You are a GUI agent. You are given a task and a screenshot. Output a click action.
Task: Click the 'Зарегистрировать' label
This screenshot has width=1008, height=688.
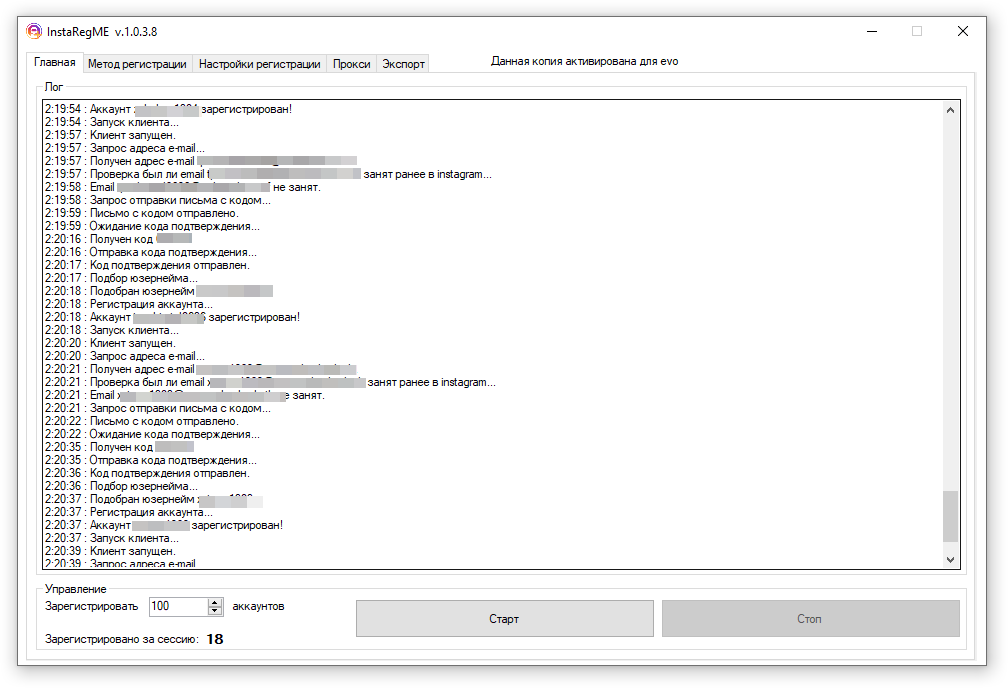(x=91, y=606)
